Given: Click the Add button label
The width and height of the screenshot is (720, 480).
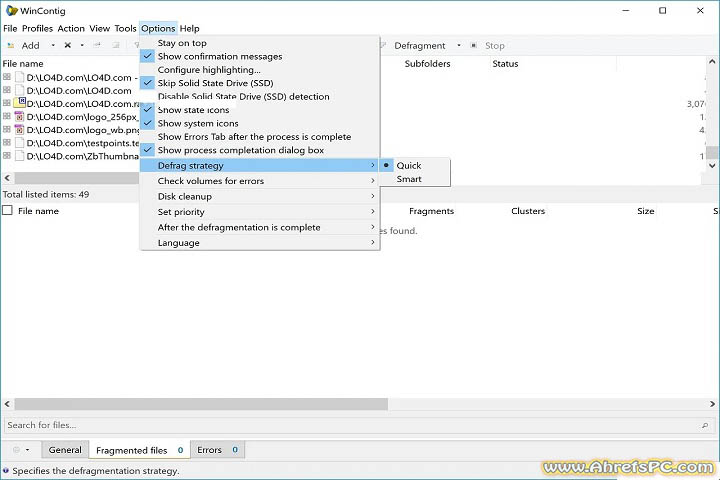Looking at the screenshot, I should [x=30, y=45].
